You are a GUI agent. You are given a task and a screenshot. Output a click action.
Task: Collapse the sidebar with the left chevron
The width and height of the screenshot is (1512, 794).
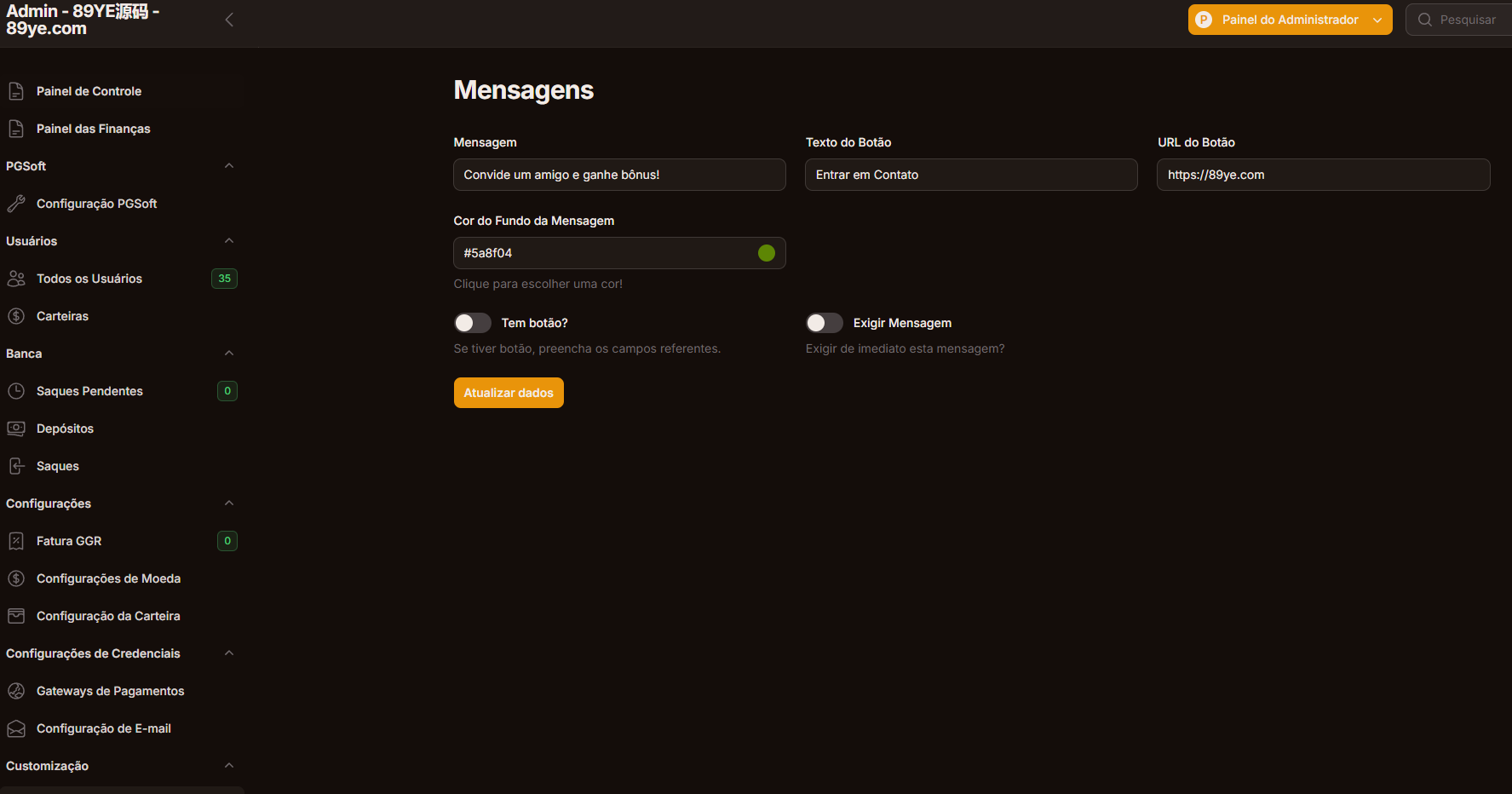tap(229, 20)
